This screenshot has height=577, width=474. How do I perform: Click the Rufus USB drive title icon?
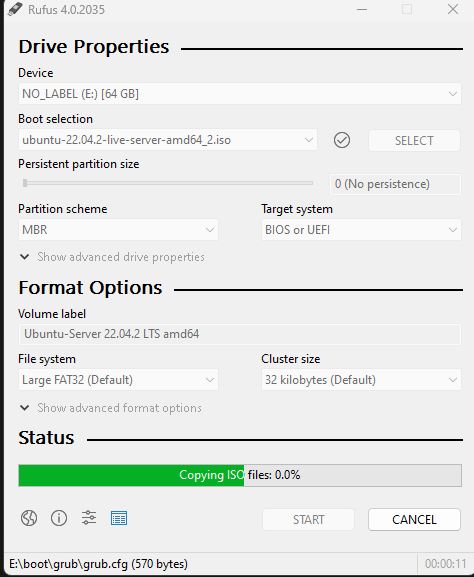click(15, 9)
